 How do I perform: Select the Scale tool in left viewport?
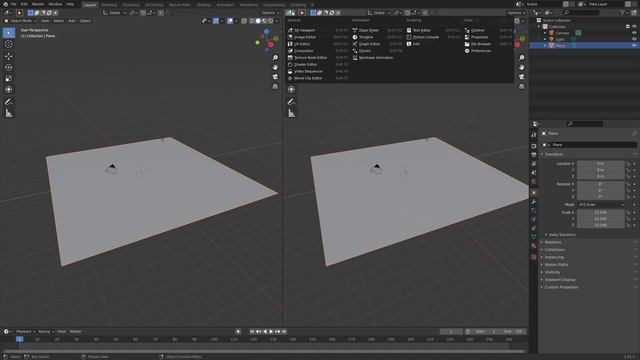point(9,78)
